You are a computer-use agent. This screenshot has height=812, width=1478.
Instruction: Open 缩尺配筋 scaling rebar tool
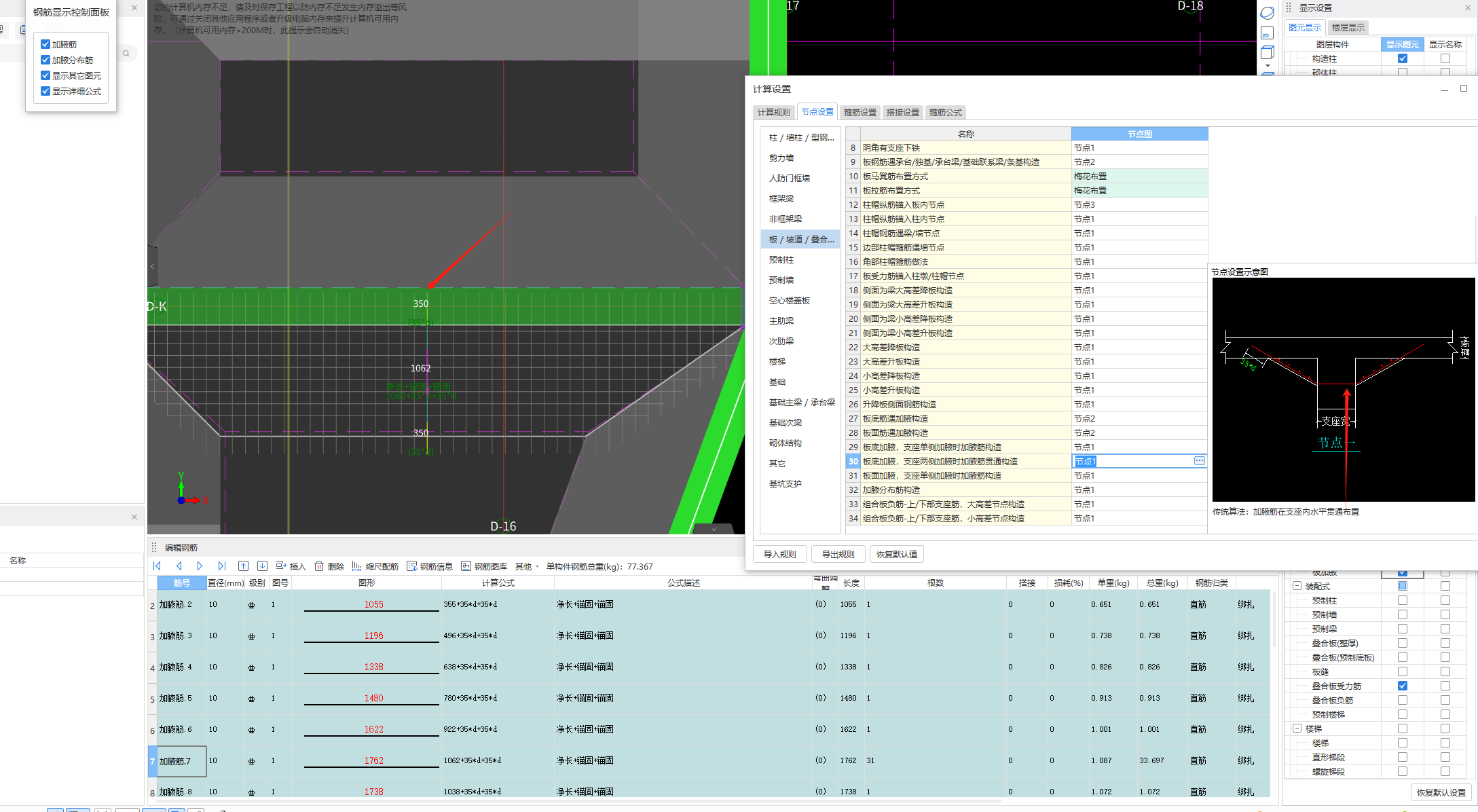(x=375, y=566)
